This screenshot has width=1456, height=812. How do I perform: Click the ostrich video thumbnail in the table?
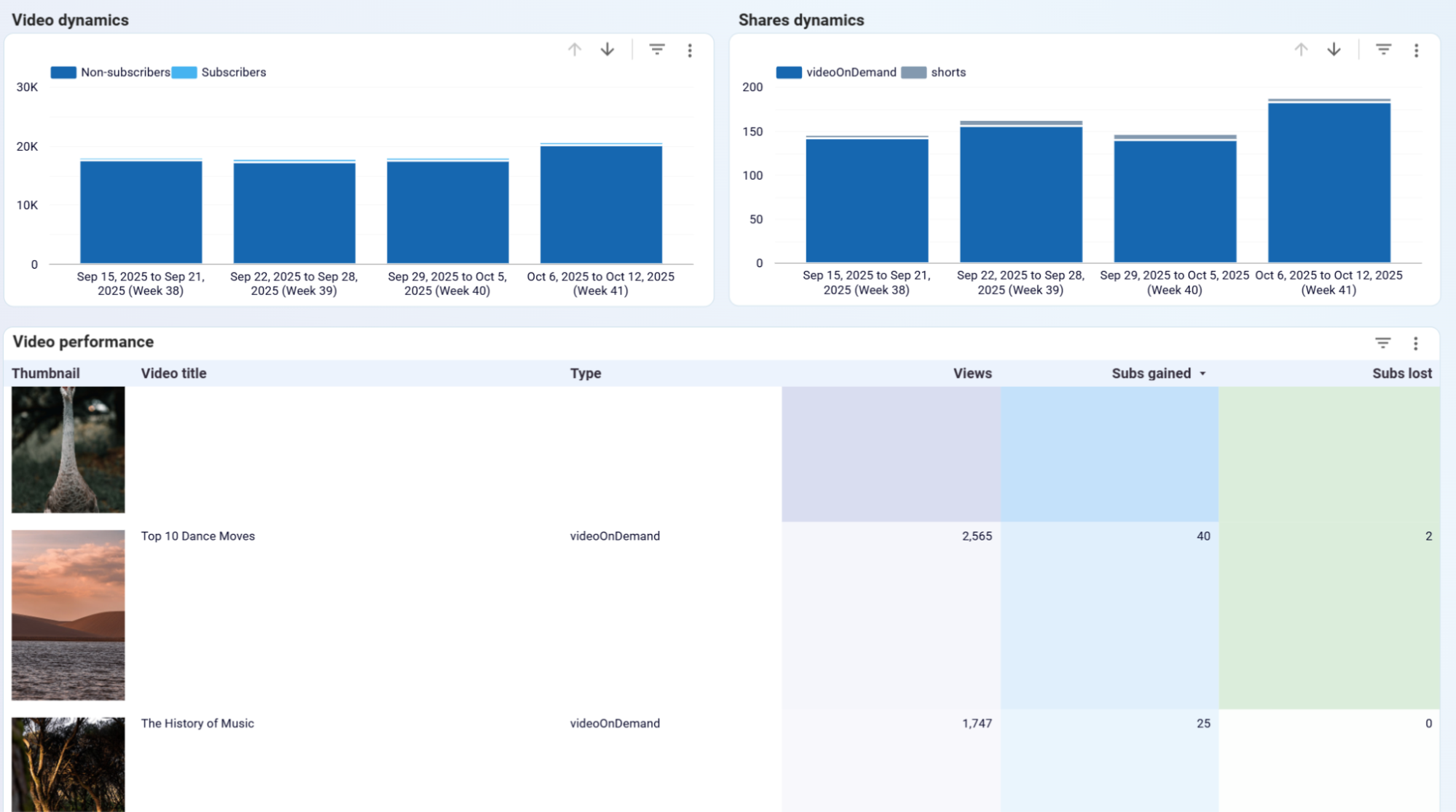pos(68,449)
